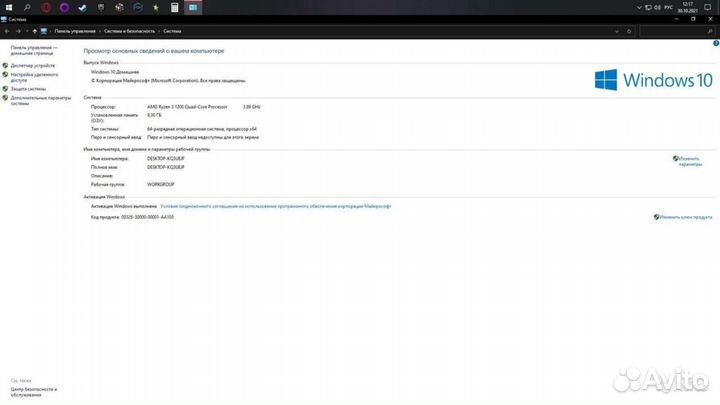720x405 pixels.
Task: Open Центр безопасности и обслуживания link
Action: coord(34,392)
